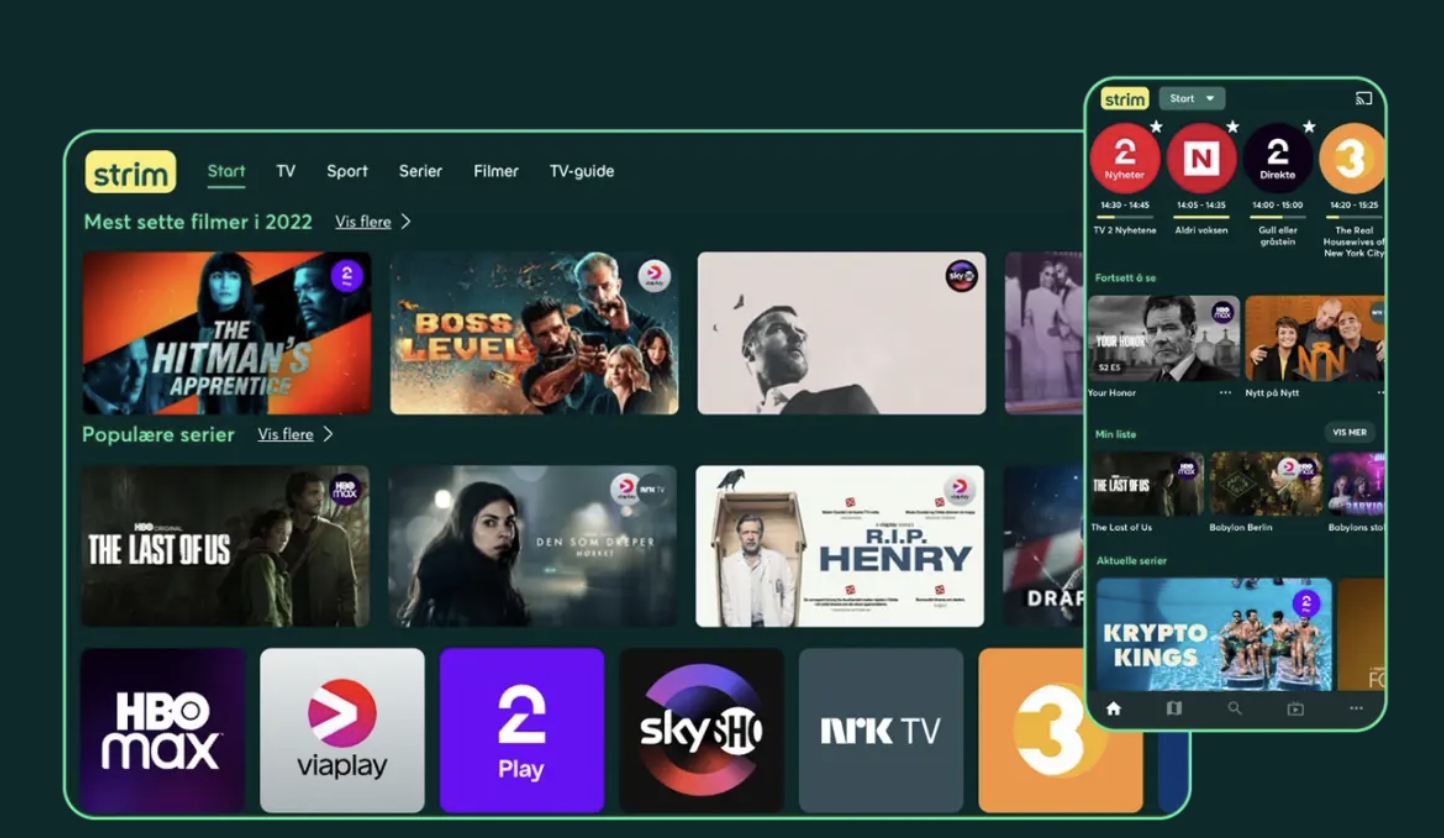This screenshot has width=1444, height=838.
Task: Open the orange TV3 app tile
Action: point(1060,730)
